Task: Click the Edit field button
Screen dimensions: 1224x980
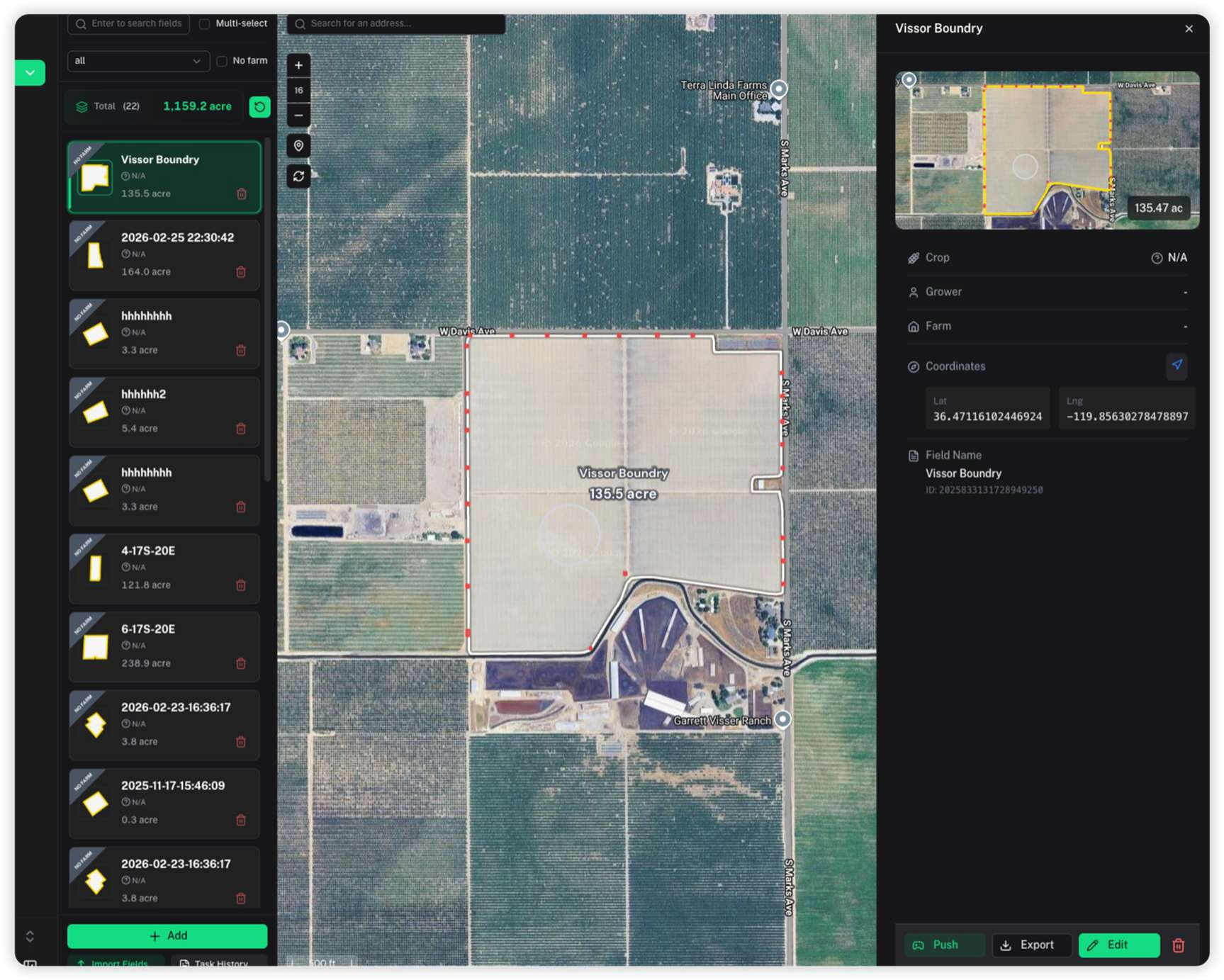Action: point(1118,945)
